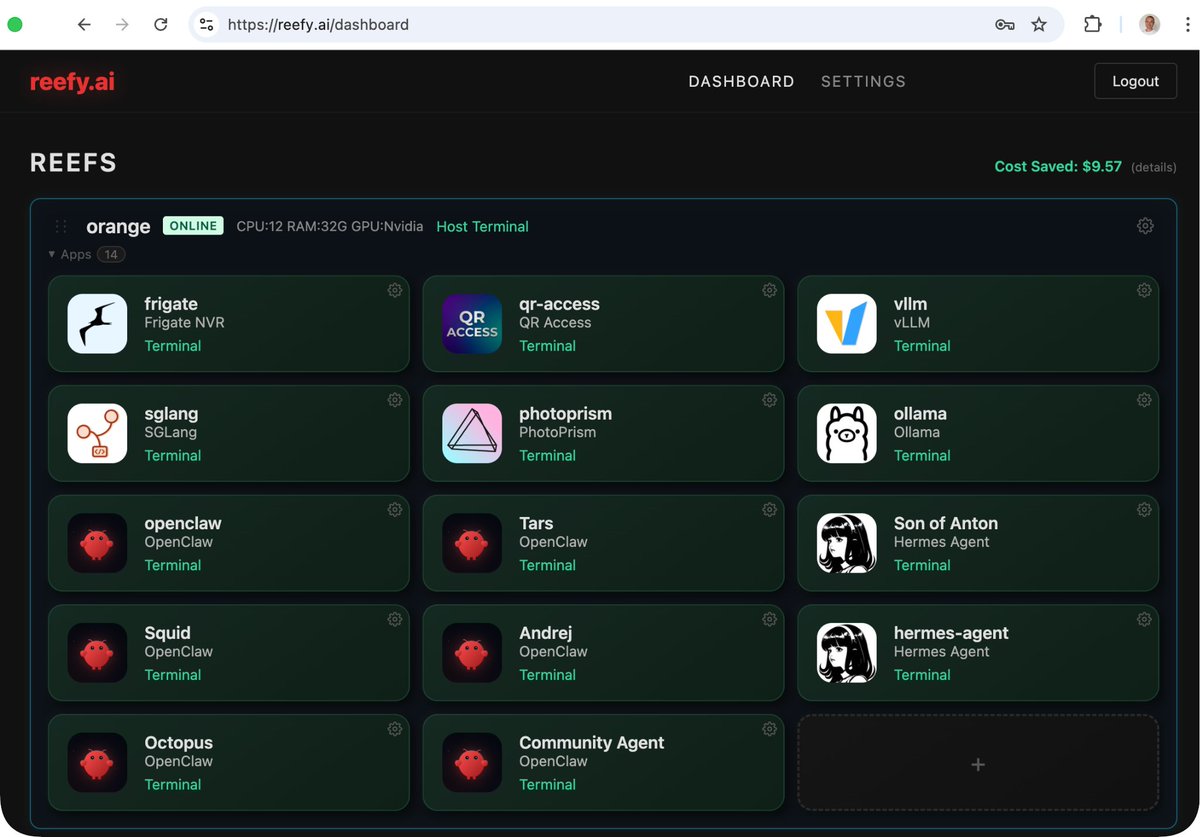Open Terminal for Son of Anton

(x=922, y=565)
